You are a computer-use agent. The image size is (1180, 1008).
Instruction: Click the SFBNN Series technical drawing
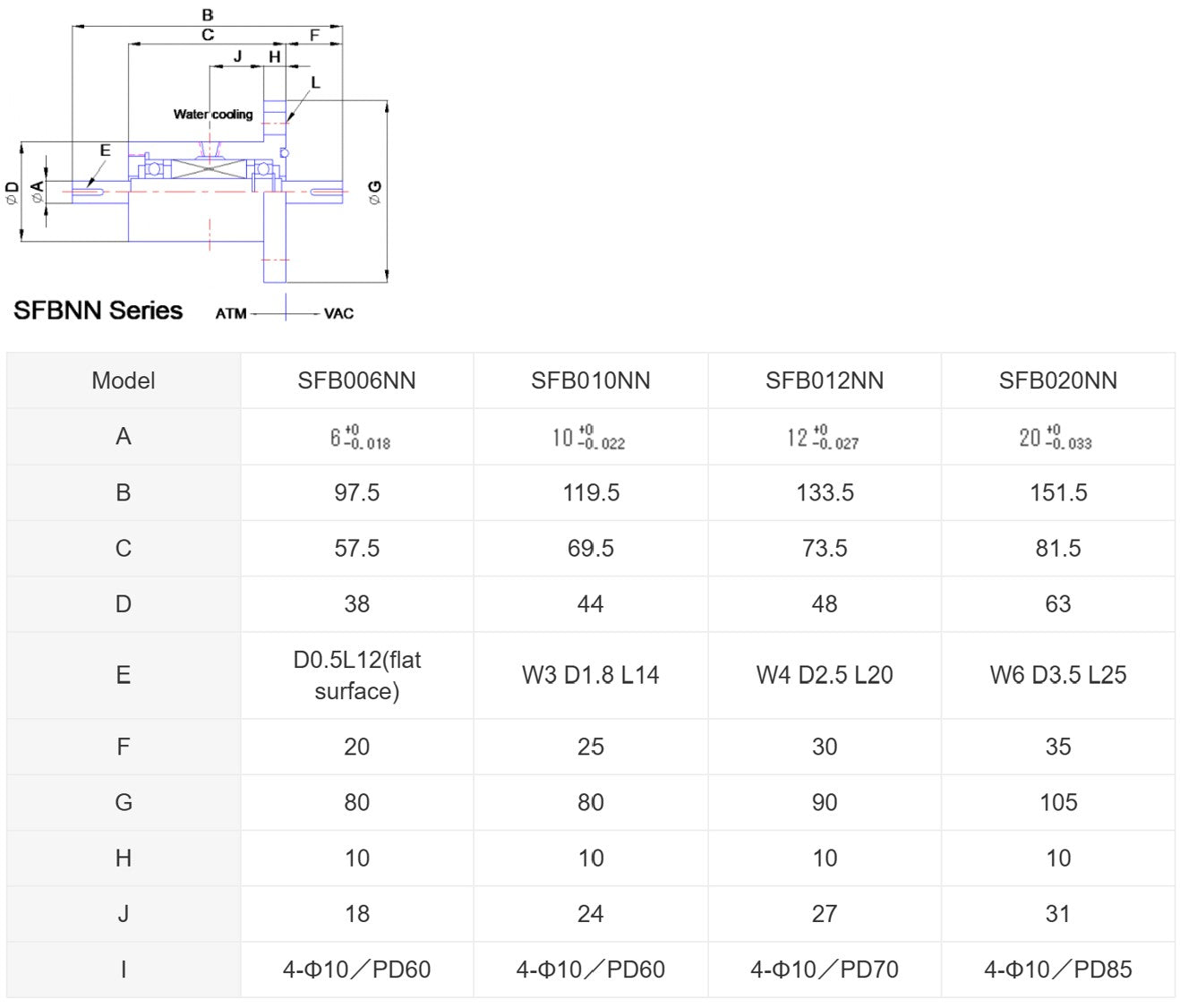pyautogui.click(x=197, y=166)
